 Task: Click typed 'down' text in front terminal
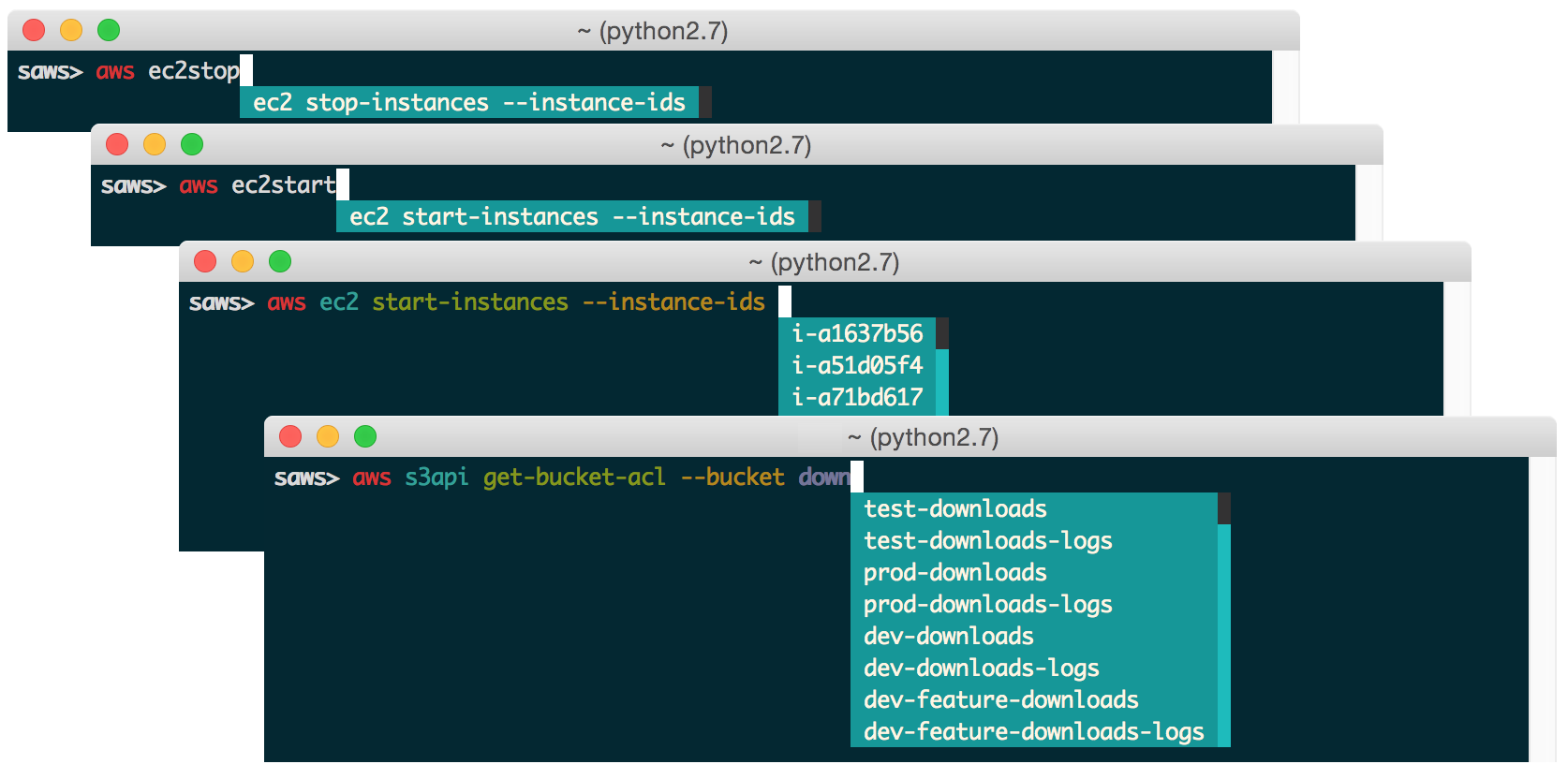[x=824, y=477]
